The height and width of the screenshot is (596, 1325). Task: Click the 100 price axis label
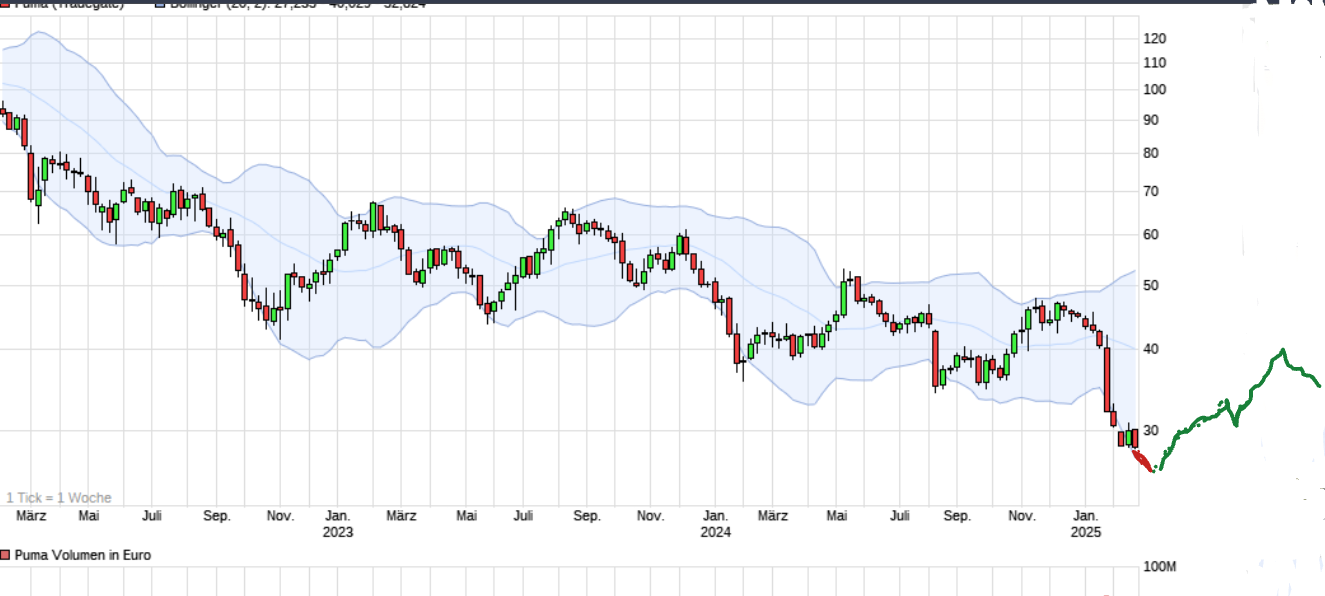(x=1154, y=89)
